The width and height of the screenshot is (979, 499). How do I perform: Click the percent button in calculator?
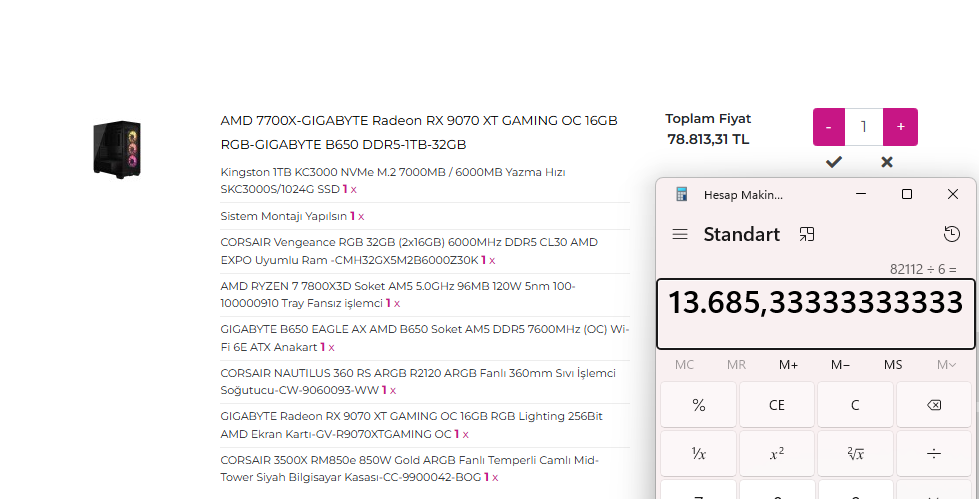click(699, 405)
